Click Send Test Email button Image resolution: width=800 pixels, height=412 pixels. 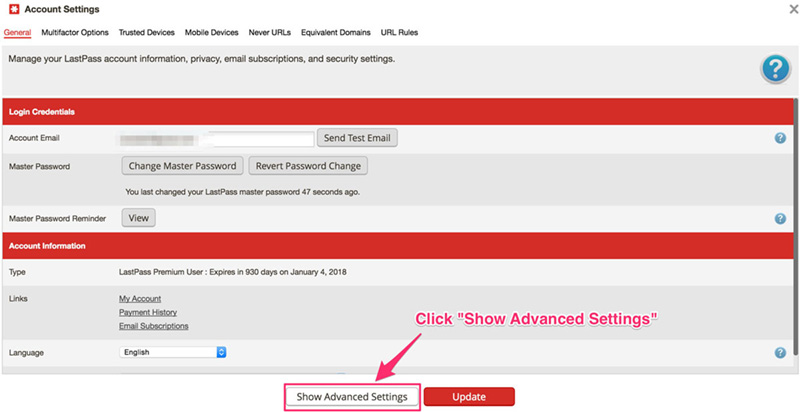click(357, 138)
